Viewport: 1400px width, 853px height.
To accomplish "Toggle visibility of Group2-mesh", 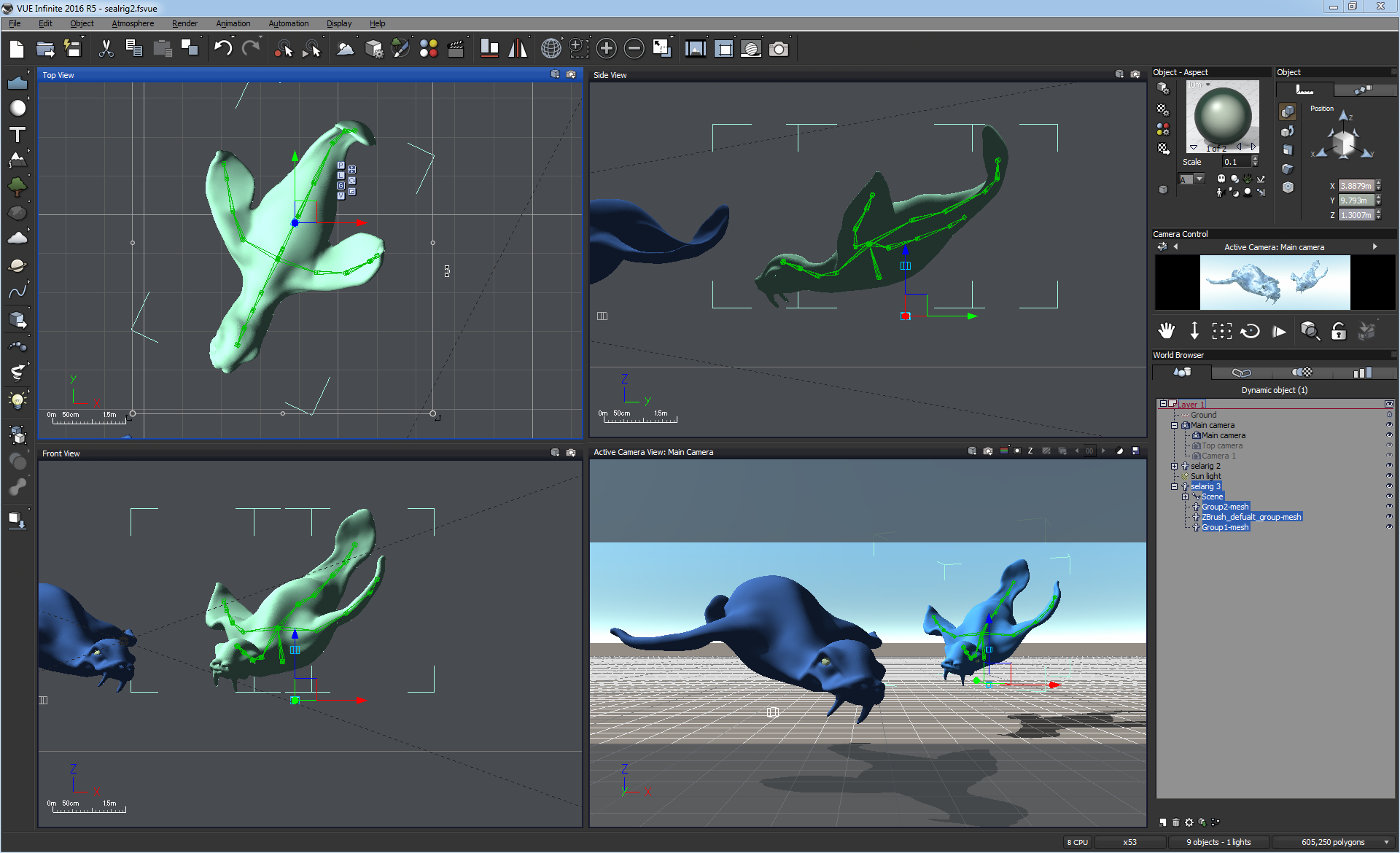I will click(x=1389, y=507).
